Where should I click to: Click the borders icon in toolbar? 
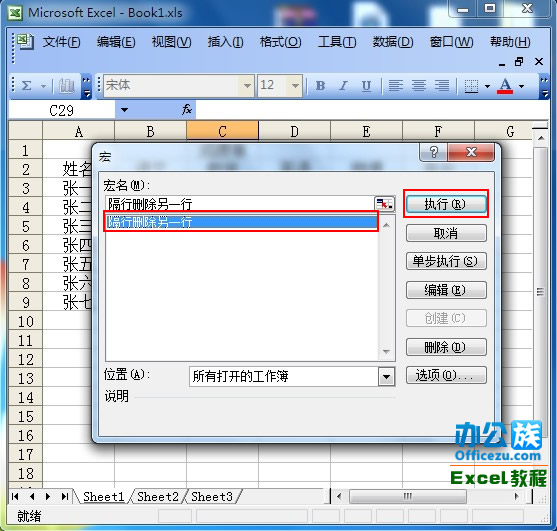click(x=471, y=86)
